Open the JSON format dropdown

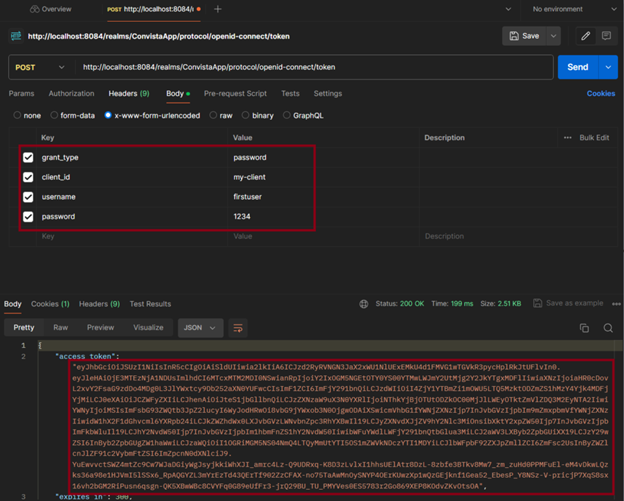point(200,328)
